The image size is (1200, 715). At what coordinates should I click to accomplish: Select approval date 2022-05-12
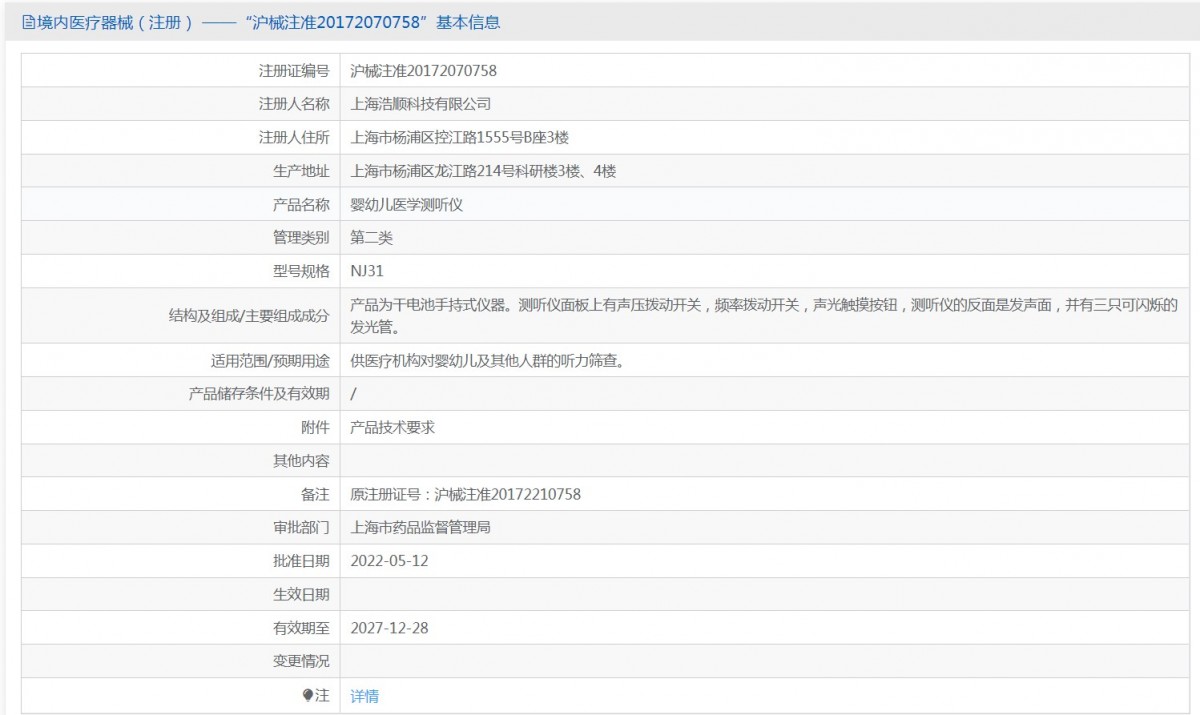[x=389, y=561]
